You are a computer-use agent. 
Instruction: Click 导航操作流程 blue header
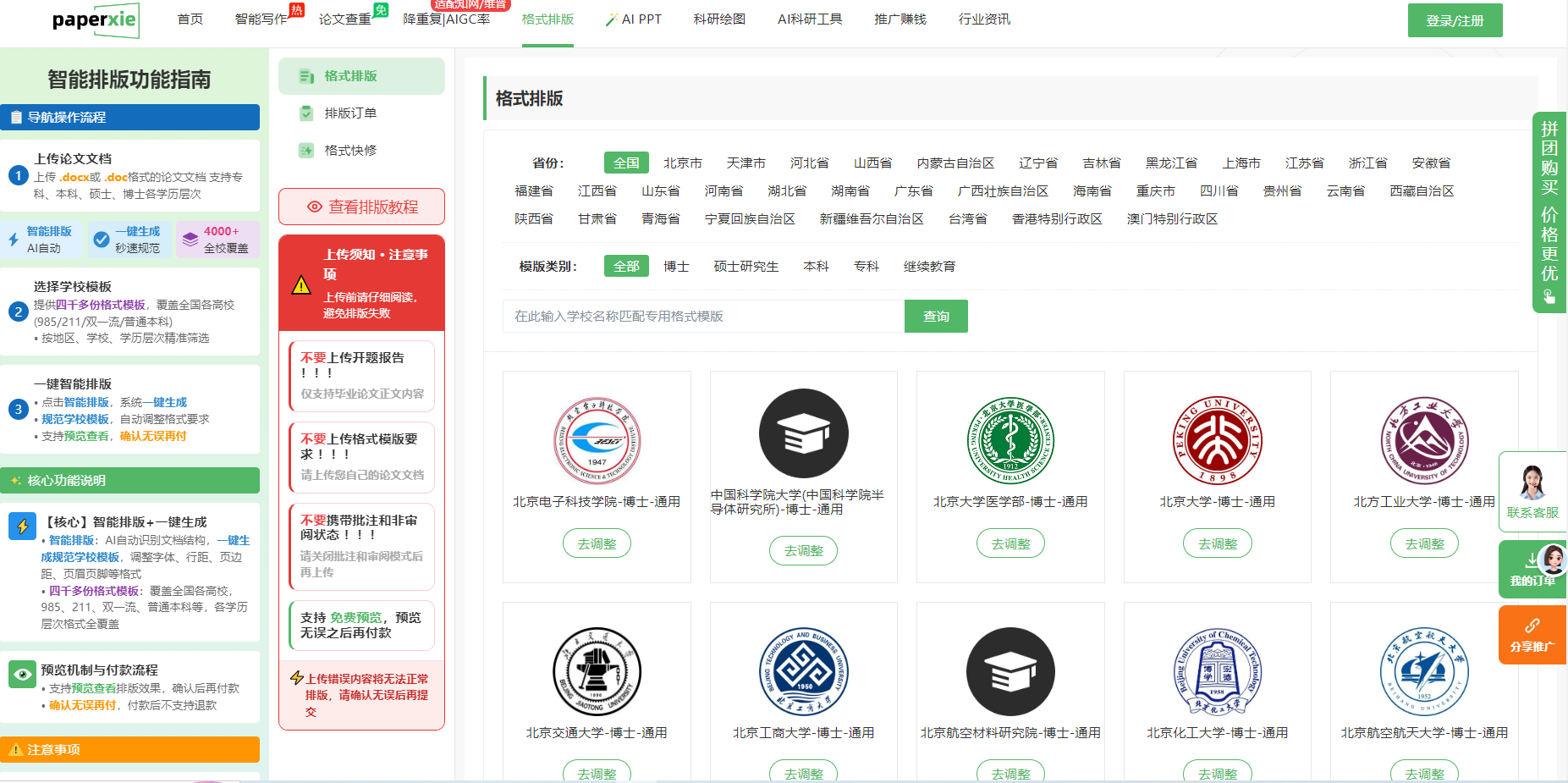(x=130, y=117)
